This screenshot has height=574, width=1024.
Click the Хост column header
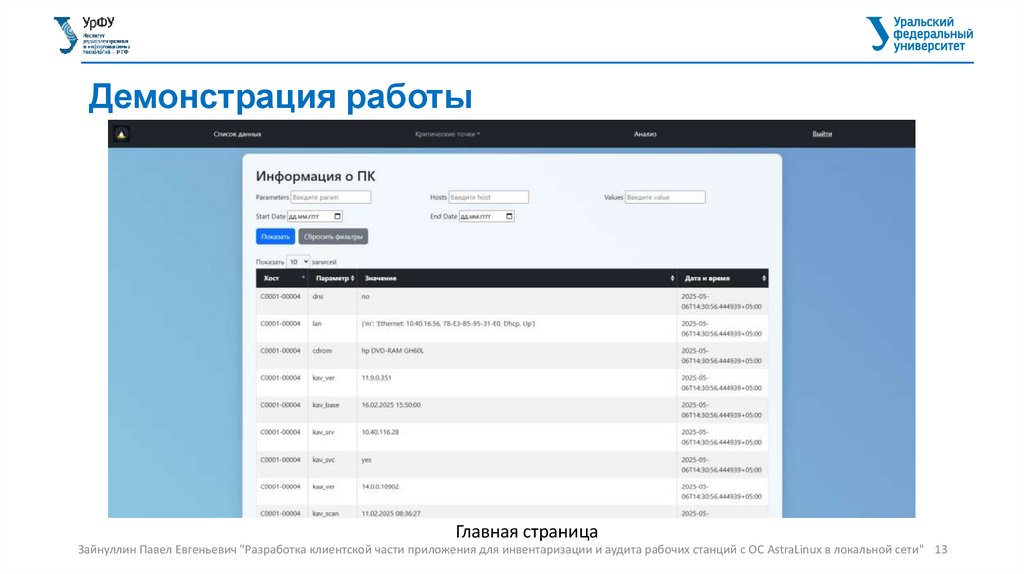coord(281,278)
